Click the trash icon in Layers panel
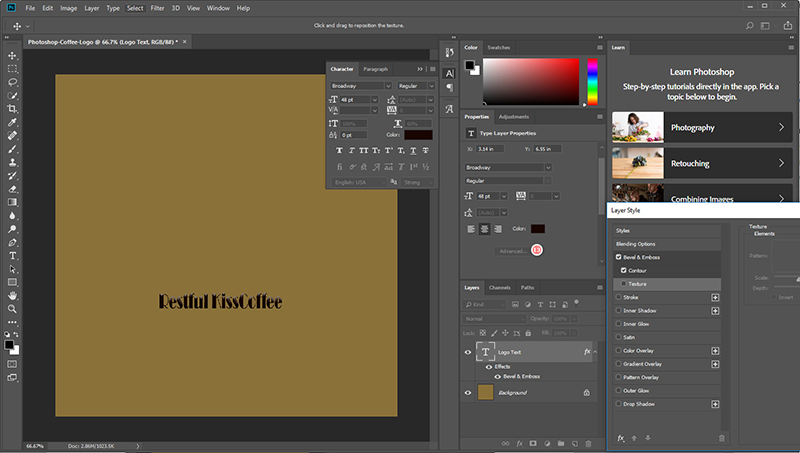800x453 pixels. click(x=589, y=441)
